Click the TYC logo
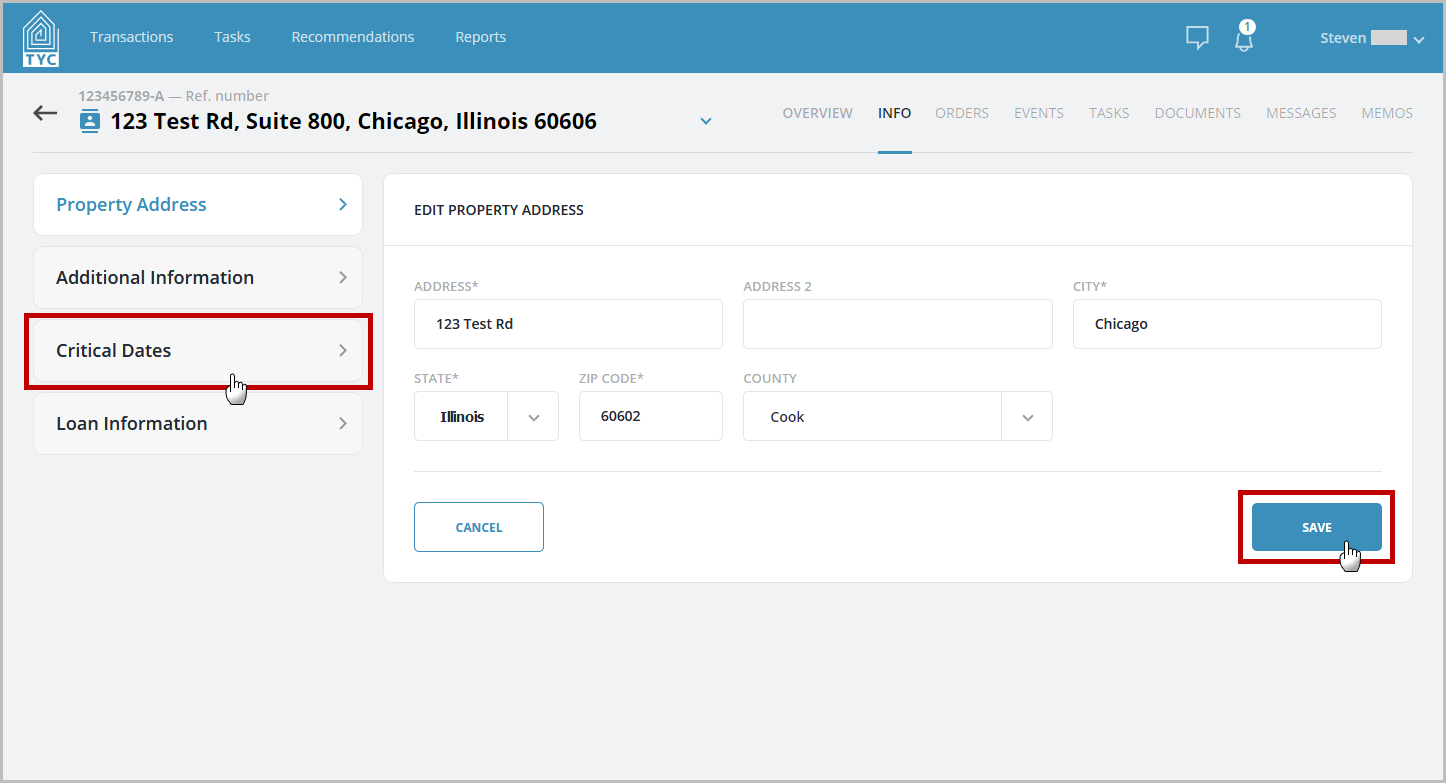The height and width of the screenshot is (783, 1446). [x=39, y=37]
